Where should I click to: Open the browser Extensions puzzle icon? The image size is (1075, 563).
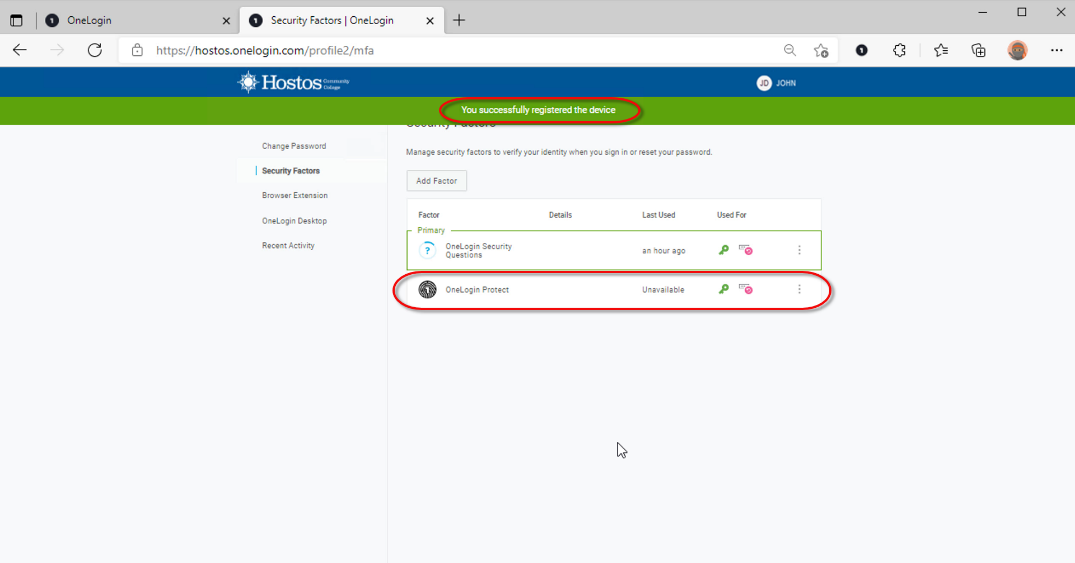coord(899,50)
